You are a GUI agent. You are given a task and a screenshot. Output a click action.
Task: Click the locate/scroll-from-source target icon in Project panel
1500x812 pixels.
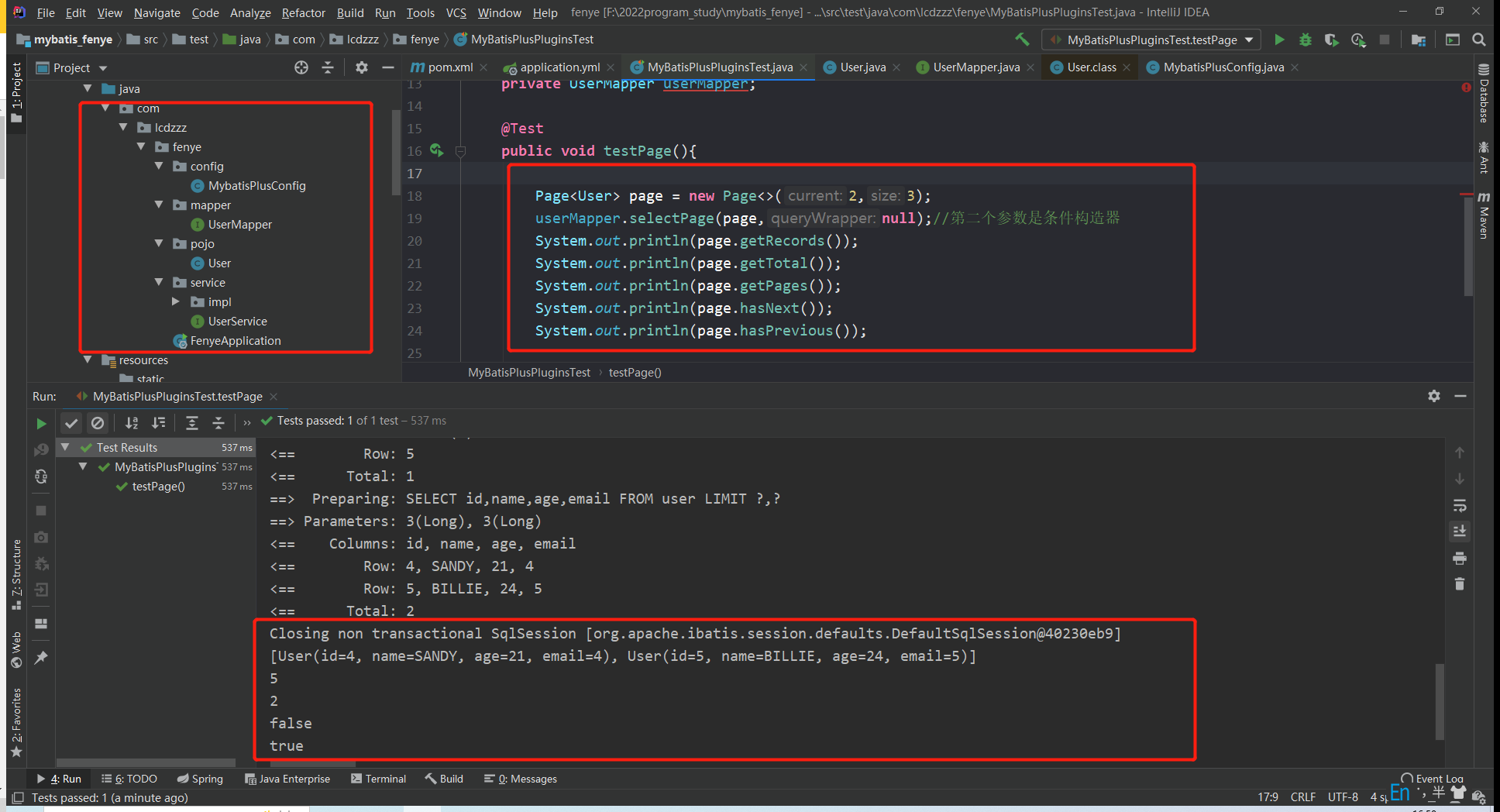(x=301, y=67)
